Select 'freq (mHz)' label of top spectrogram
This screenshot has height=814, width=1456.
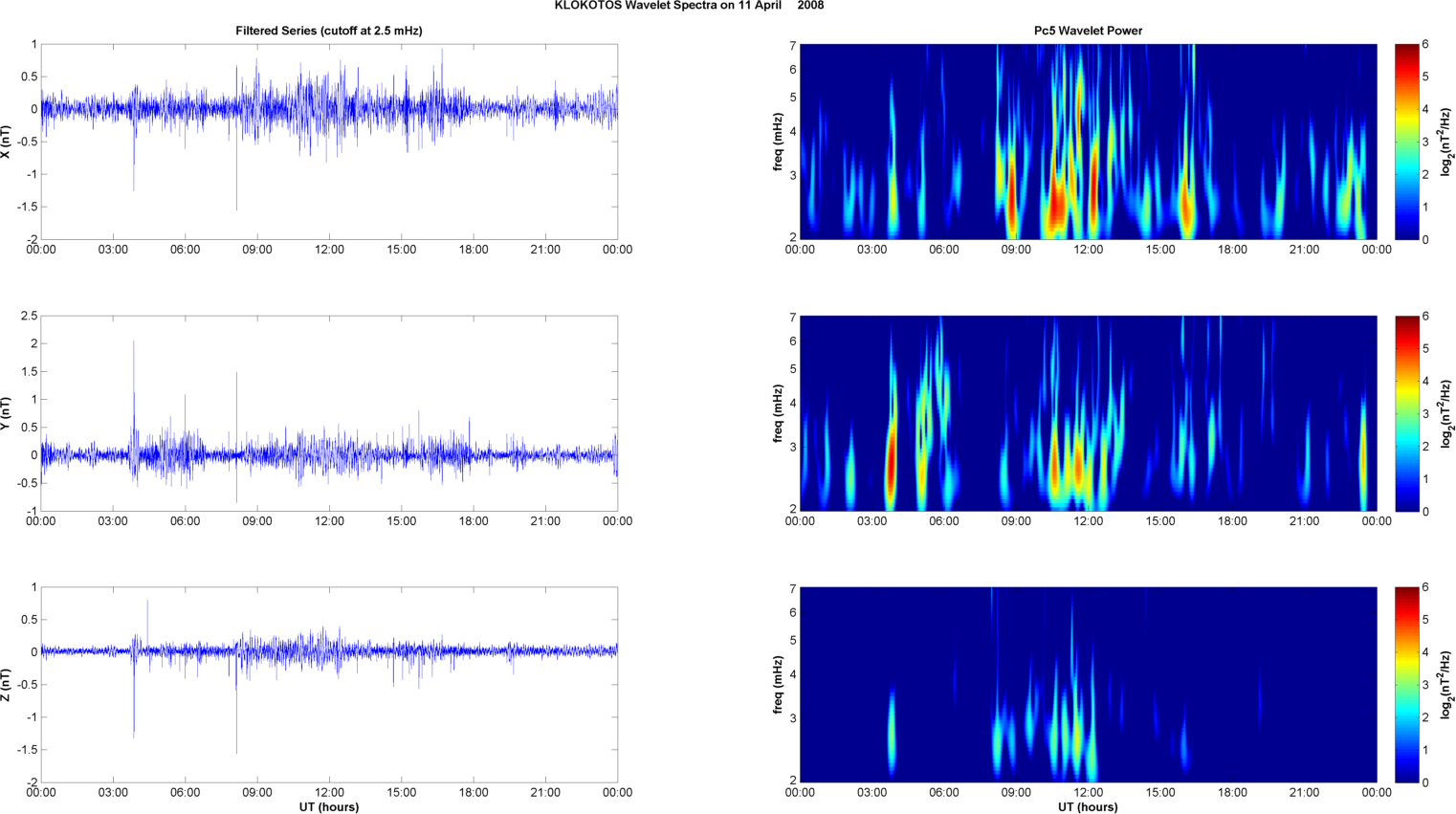point(779,142)
